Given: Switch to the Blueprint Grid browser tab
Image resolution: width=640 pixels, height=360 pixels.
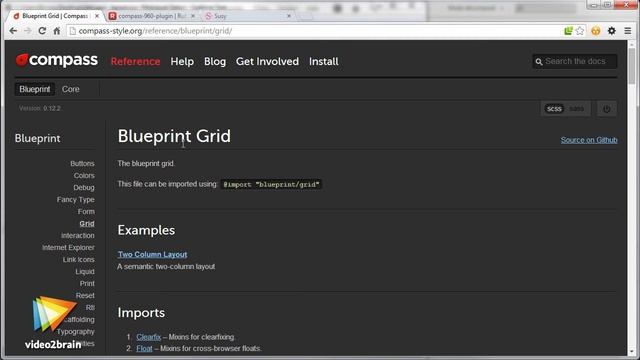Looking at the screenshot, I should coord(54,16).
